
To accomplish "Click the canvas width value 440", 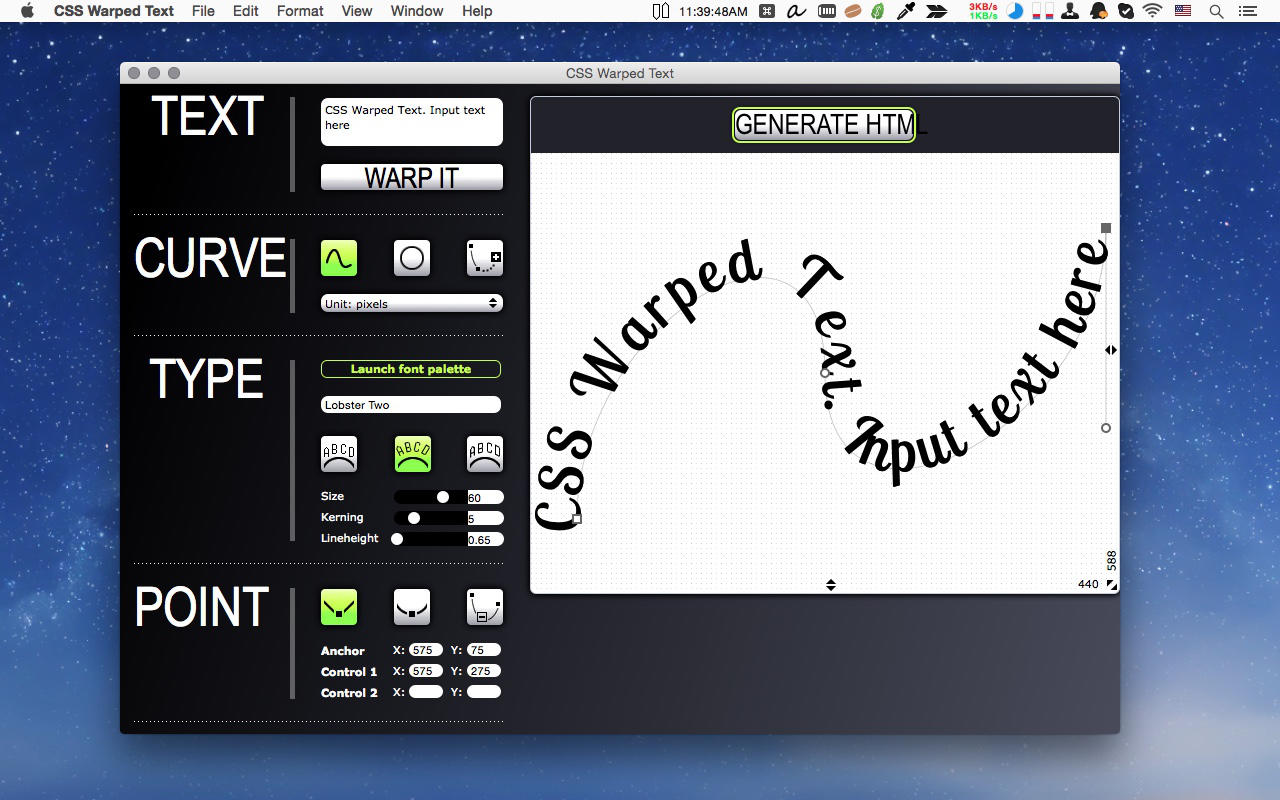I will (1088, 584).
